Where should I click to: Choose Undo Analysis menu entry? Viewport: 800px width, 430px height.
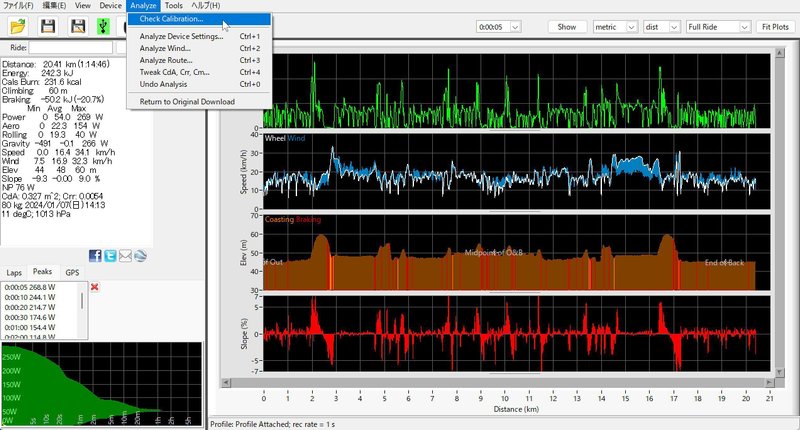click(x=199, y=84)
